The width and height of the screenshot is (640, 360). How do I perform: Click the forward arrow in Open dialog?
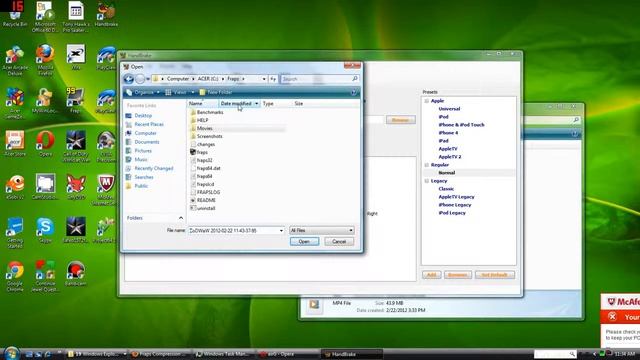point(140,79)
